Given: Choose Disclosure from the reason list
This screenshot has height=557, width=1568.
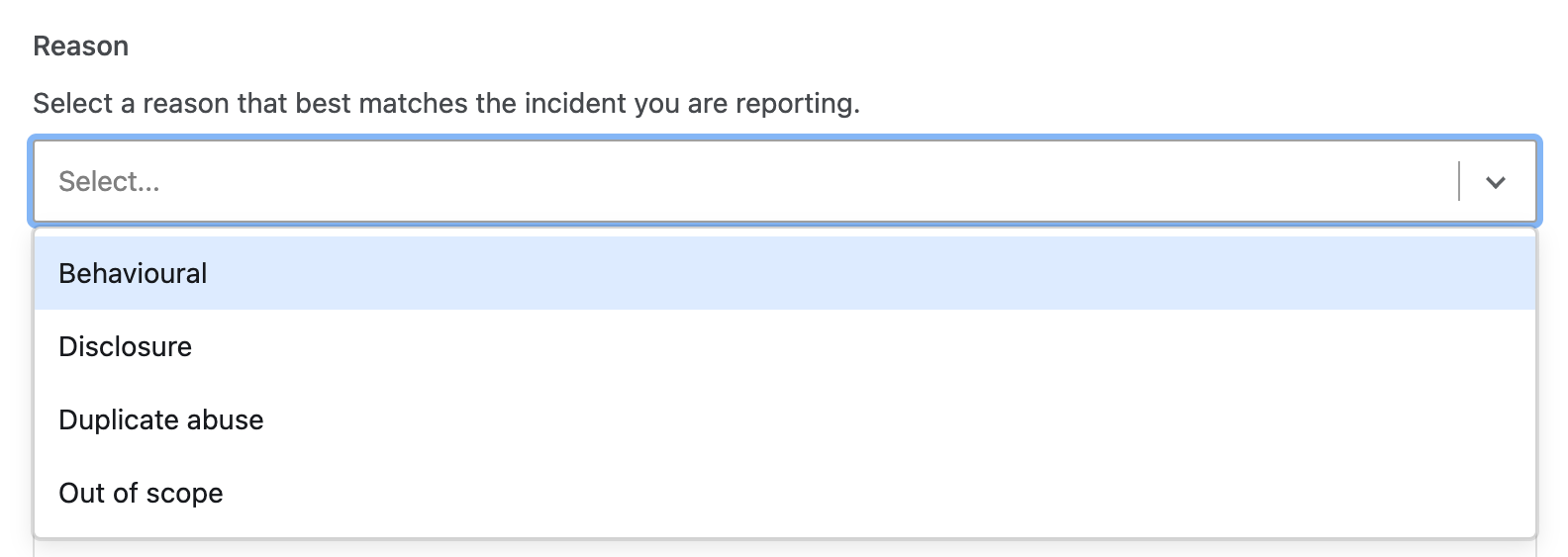Looking at the screenshot, I should [785, 346].
